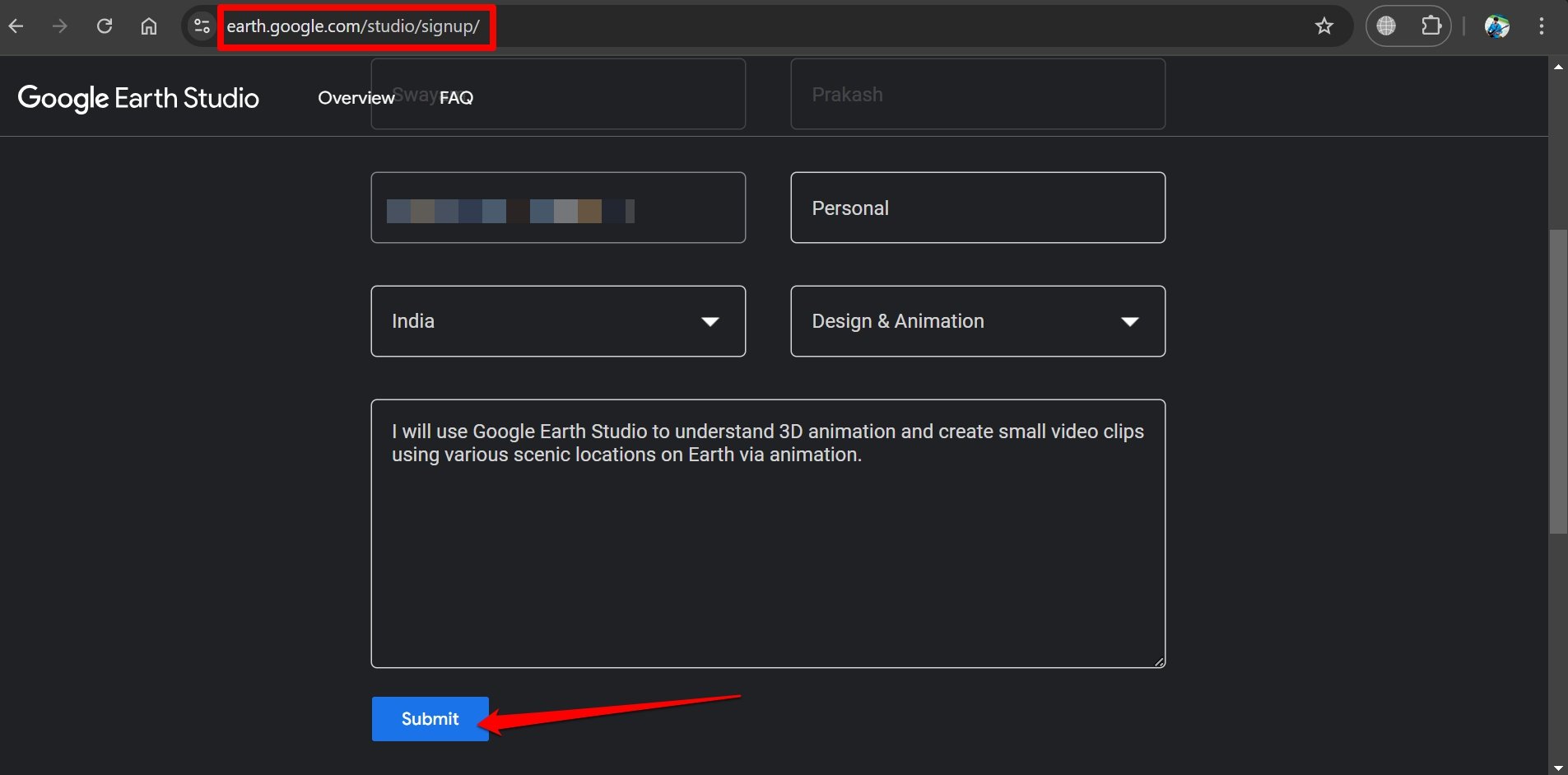Open the globe extension icon
1568x775 pixels.
click(1387, 26)
